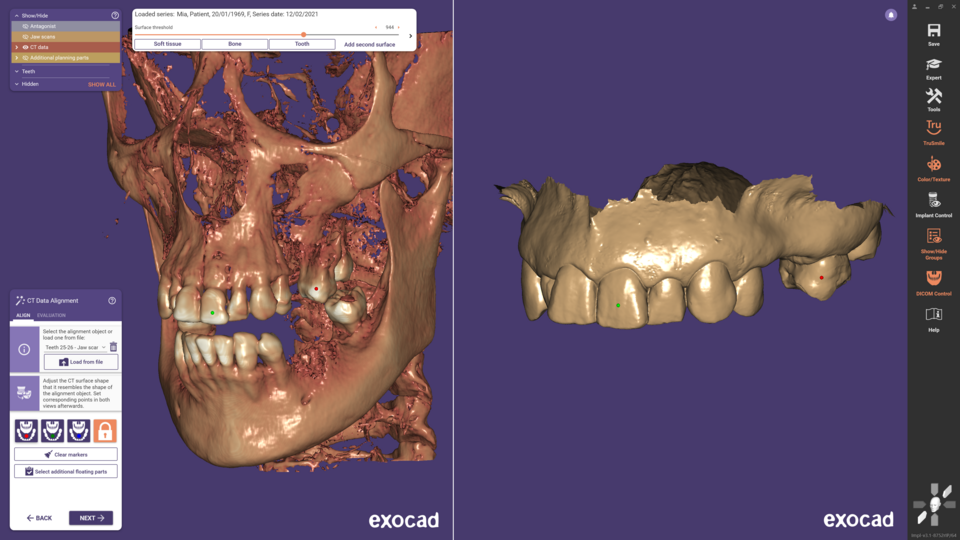Open the Tools menu icon
The width and height of the screenshot is (960, 540).
pyautogui.click(x=933, y=98)
